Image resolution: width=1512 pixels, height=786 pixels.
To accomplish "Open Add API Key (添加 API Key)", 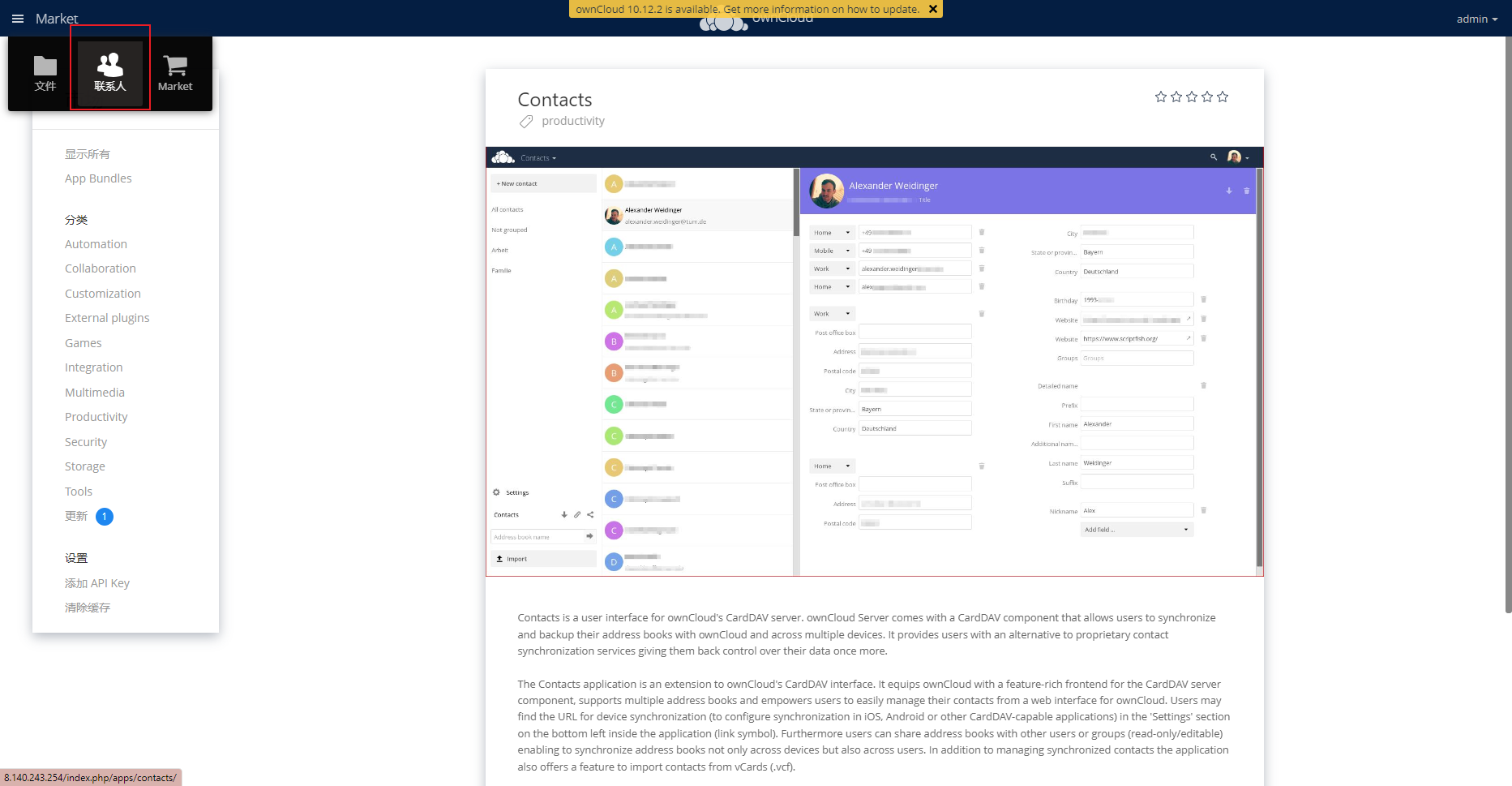I will [x=97, y=583].
